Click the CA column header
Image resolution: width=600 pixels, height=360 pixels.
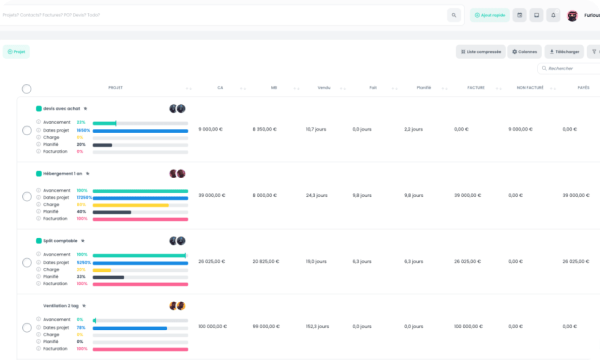tap(220, 88)
